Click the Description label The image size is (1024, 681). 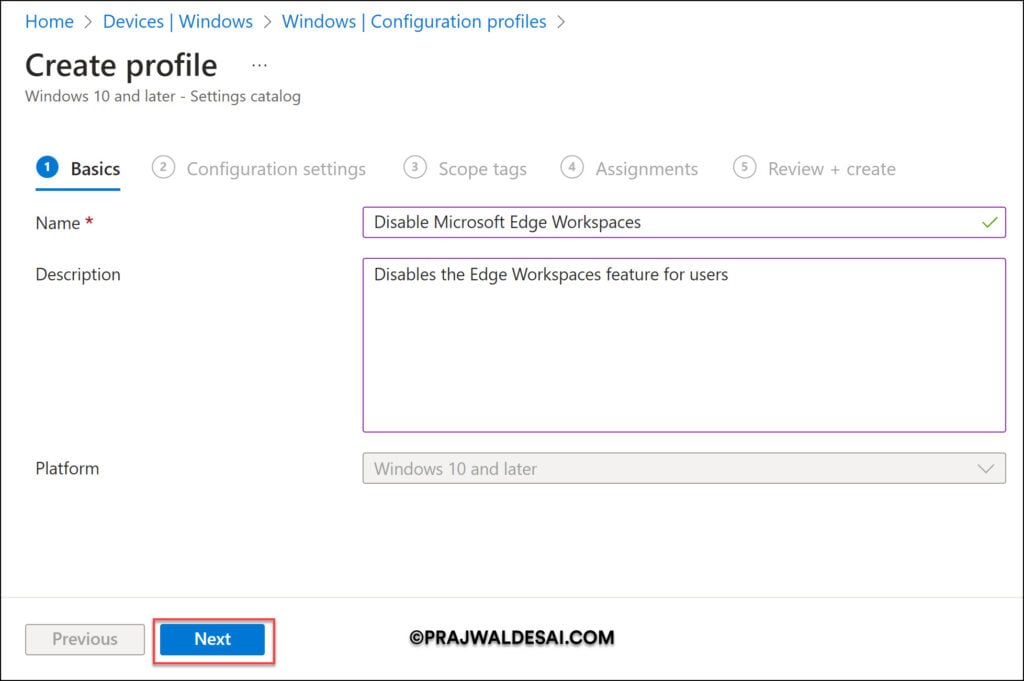[78, 274]
